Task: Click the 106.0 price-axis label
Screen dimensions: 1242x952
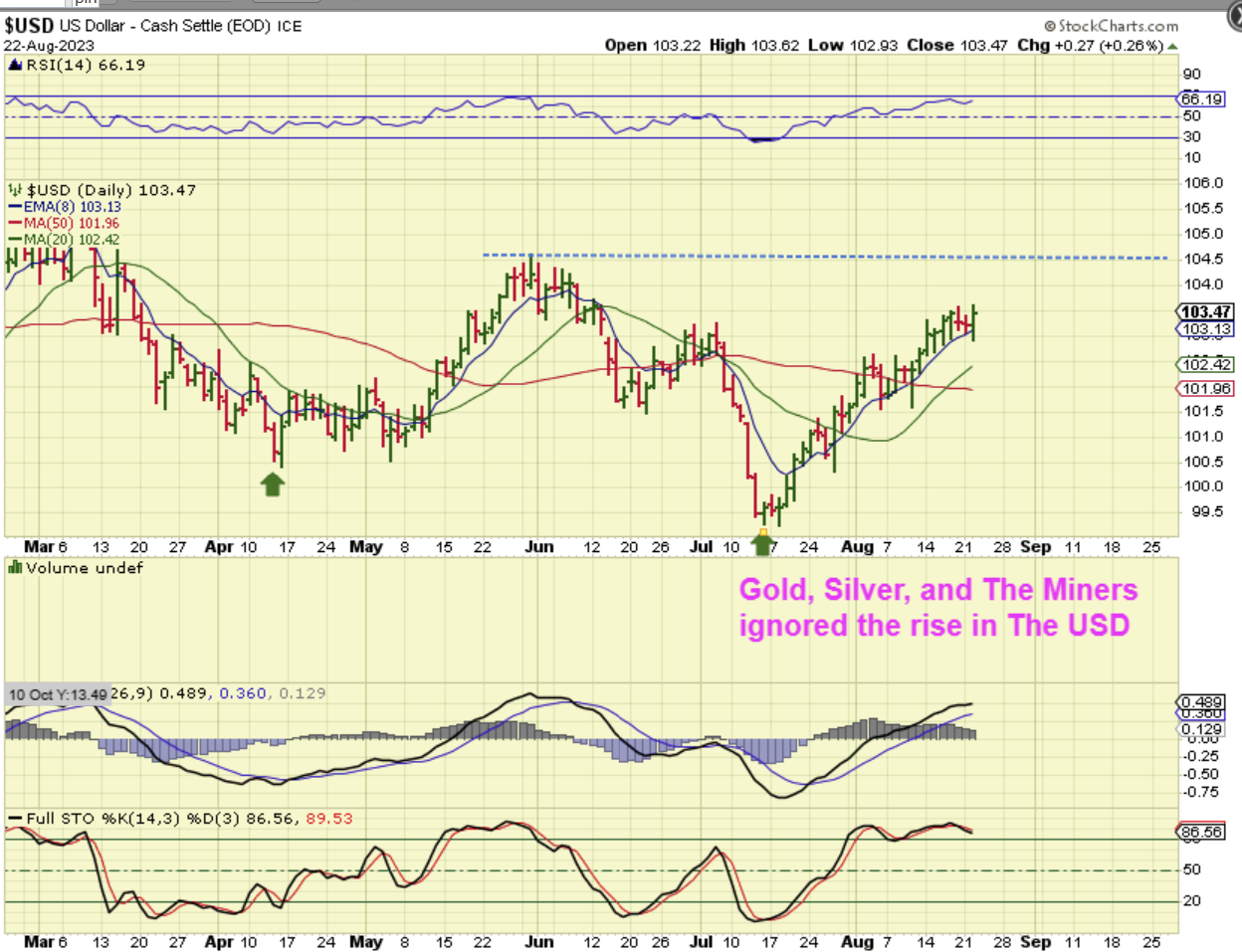Action: pyautogui.click(x=1203, y=183)
